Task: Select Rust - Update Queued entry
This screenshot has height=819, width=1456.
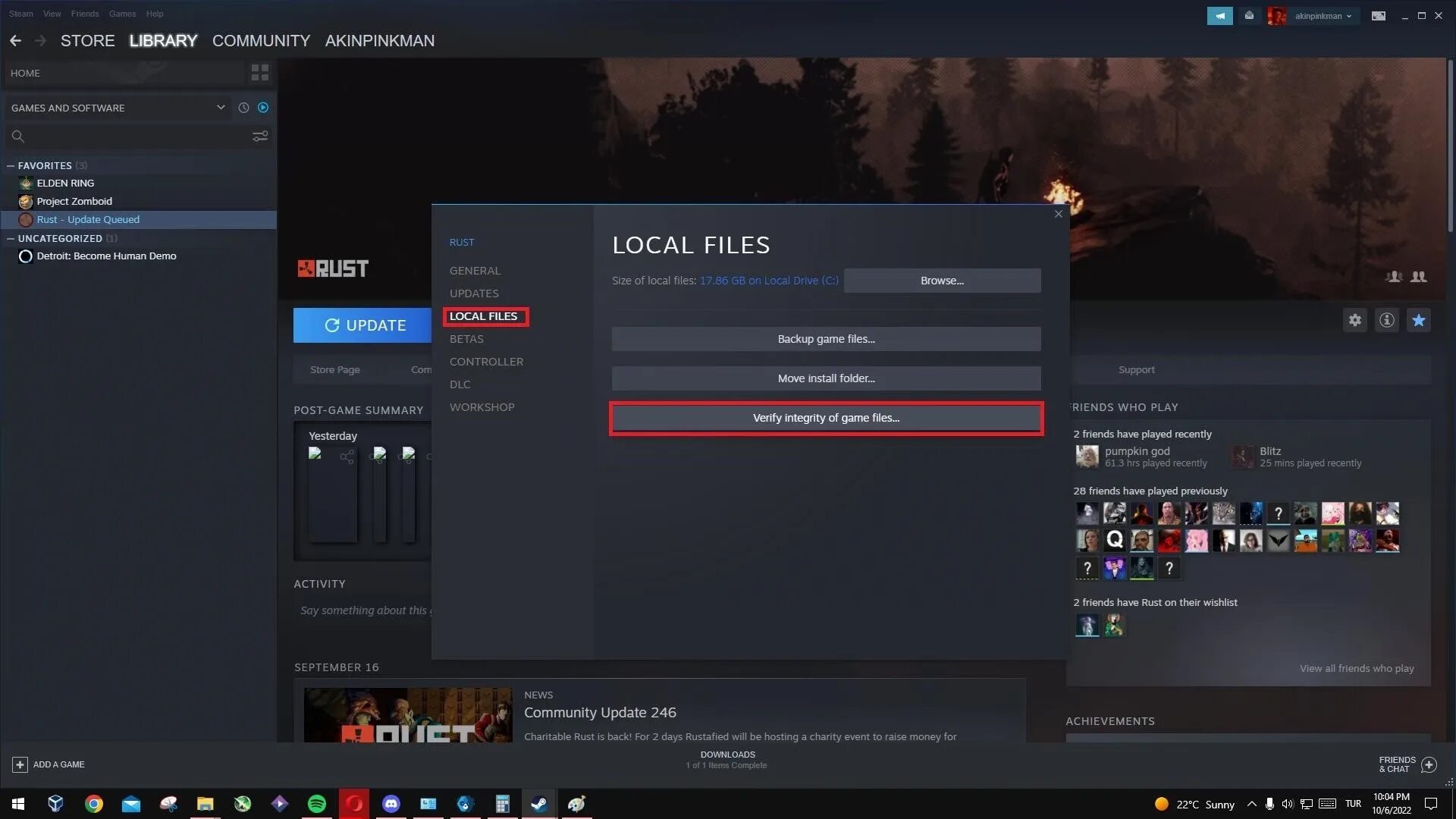Action: click(x=138, y=220)
